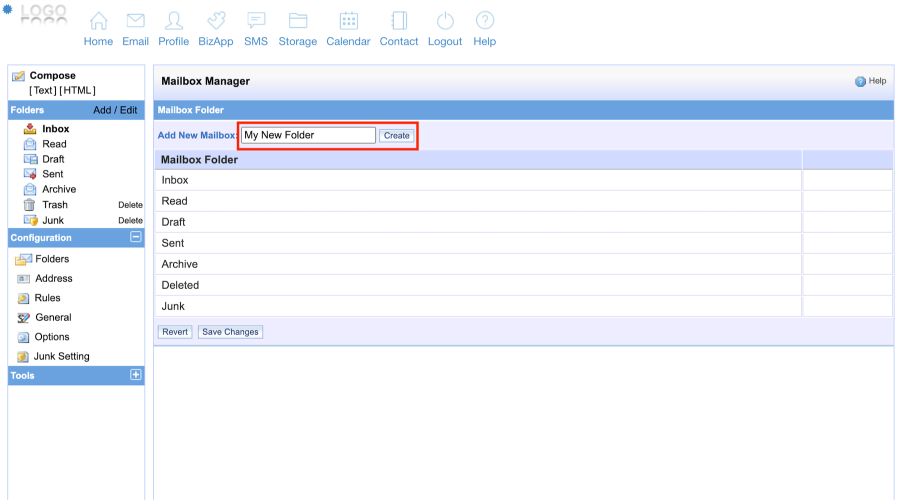Open the Email envelope icon
Screen dimensions: 900x500
[x=135, y=21]
